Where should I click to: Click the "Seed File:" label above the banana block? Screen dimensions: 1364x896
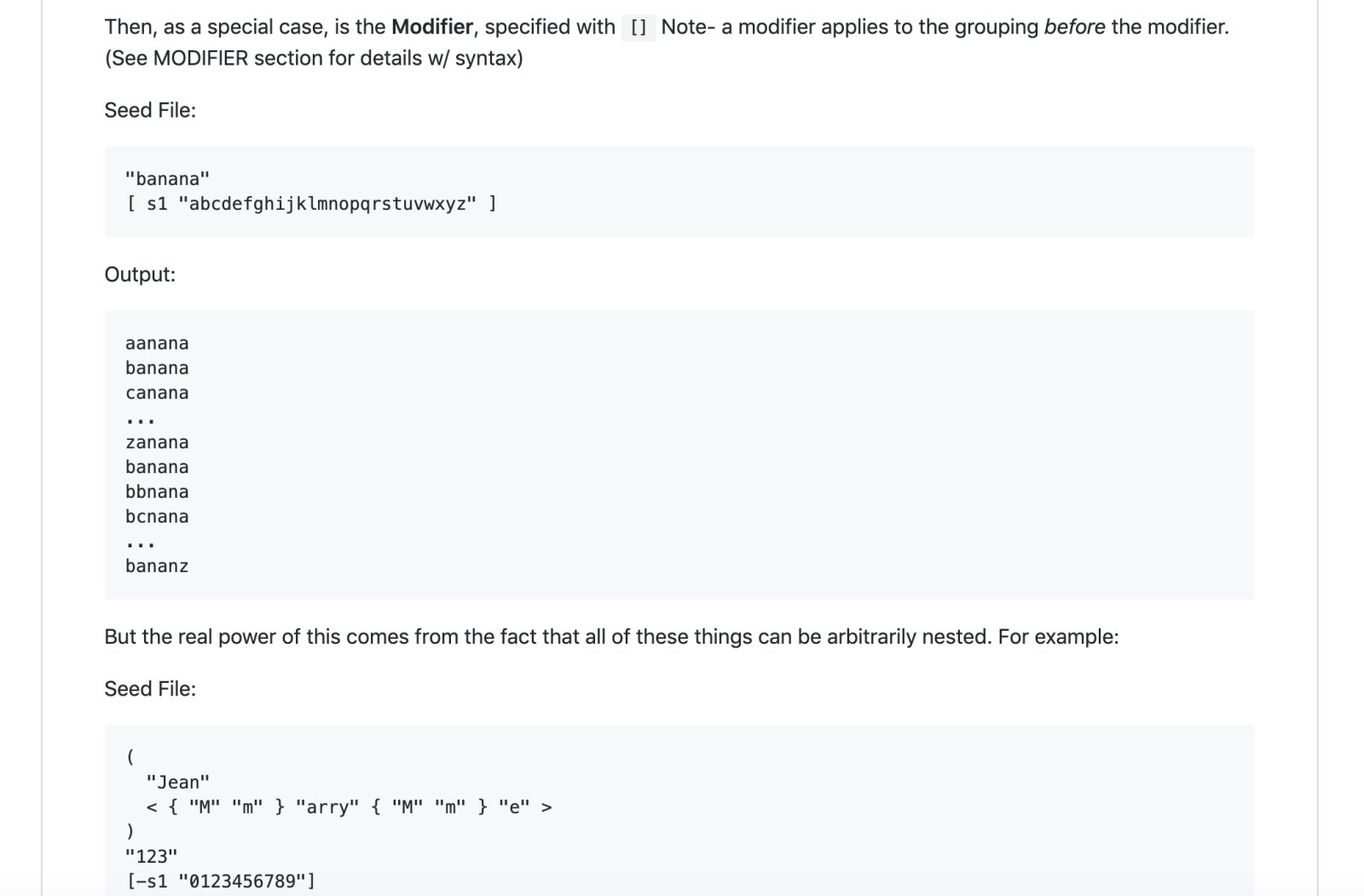point(150,111)
